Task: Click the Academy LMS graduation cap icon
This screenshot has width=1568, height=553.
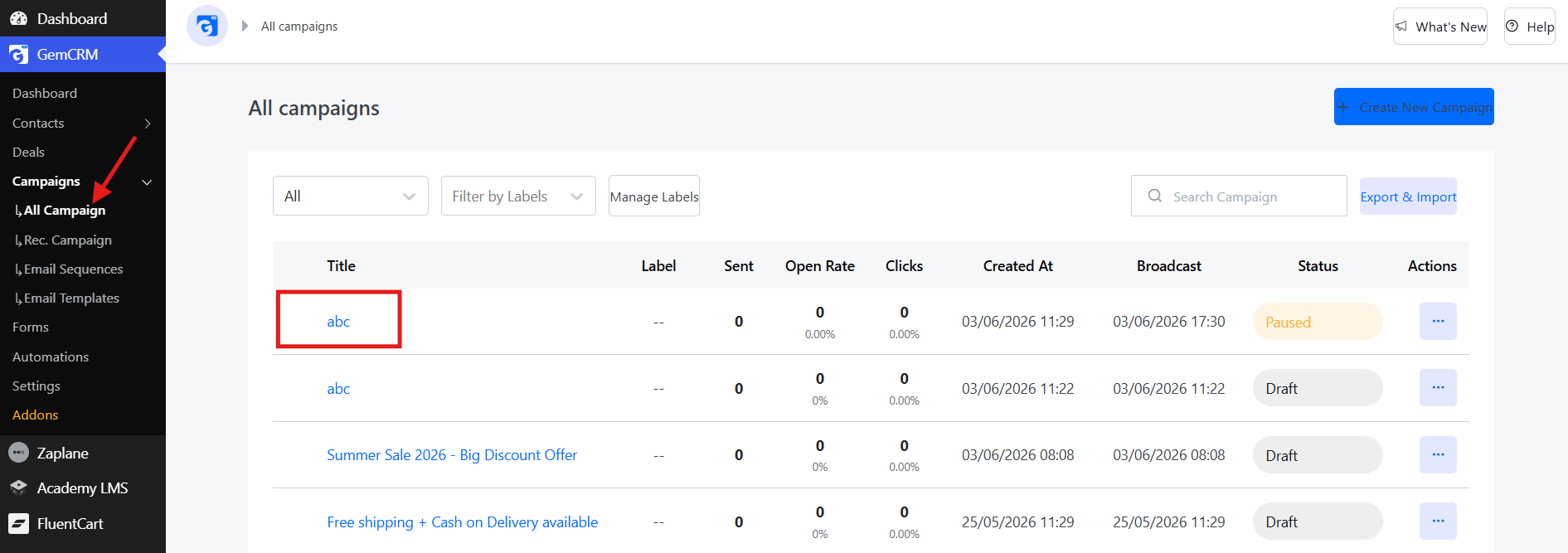Action: point(18,488)
